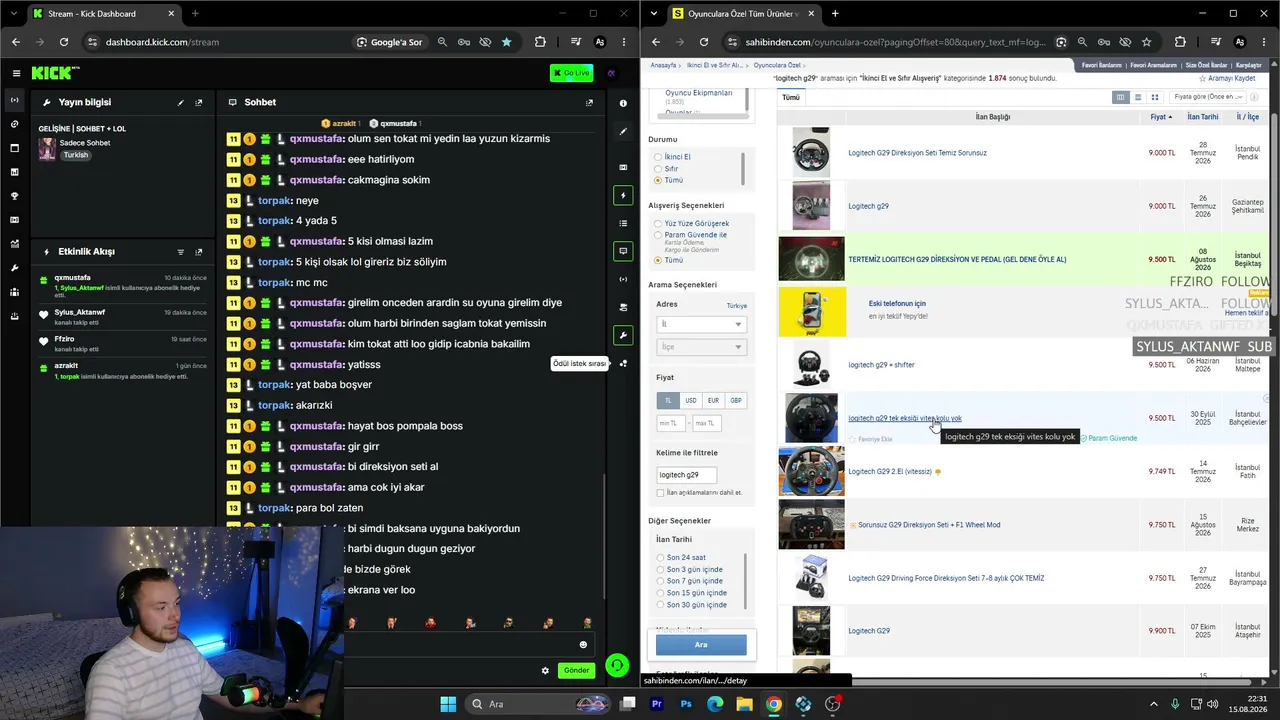The image size is (1280, 720).
Task: Open the İlçe district dropdown
Action: click(x=701, y=347)
